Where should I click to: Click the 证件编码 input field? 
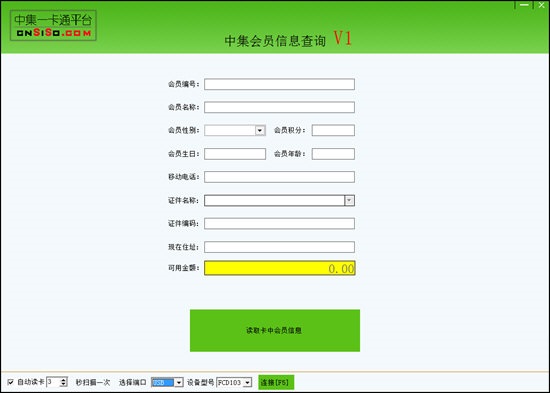[279, 224]
